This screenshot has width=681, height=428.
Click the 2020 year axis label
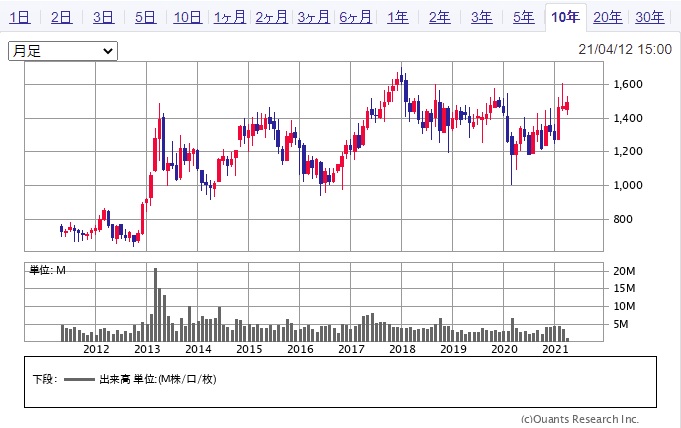click(504, 349)
